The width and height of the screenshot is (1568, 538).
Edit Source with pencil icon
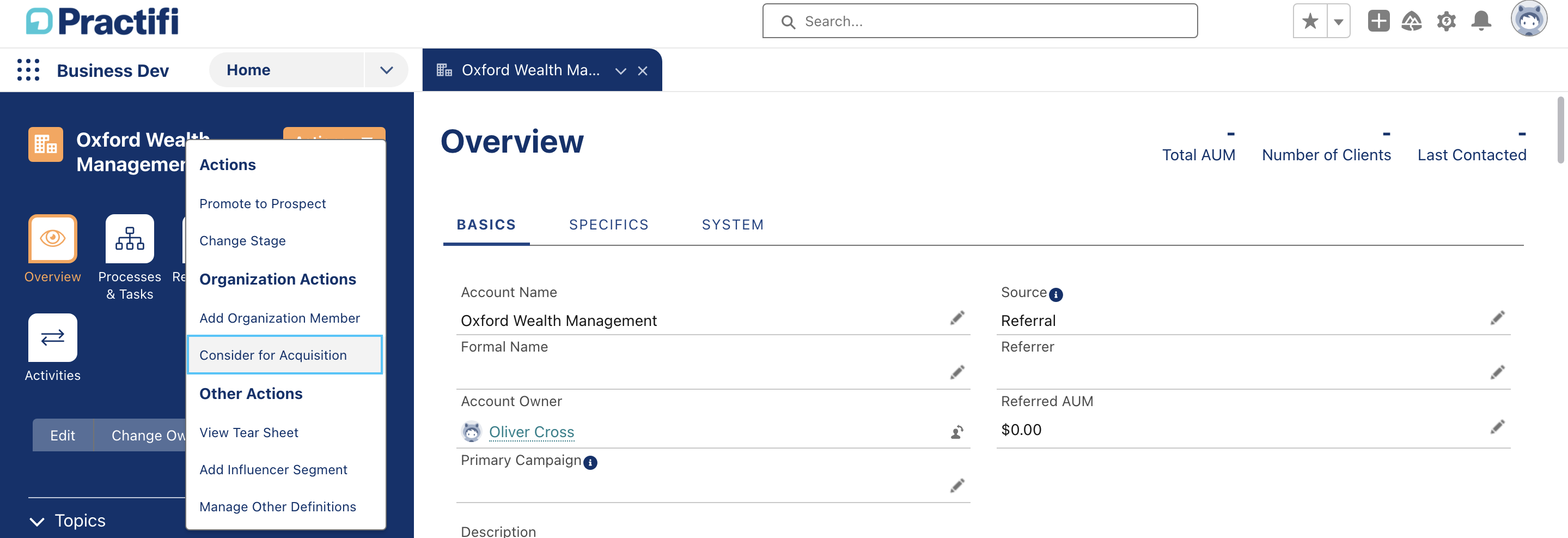[x=1498, y=317]
